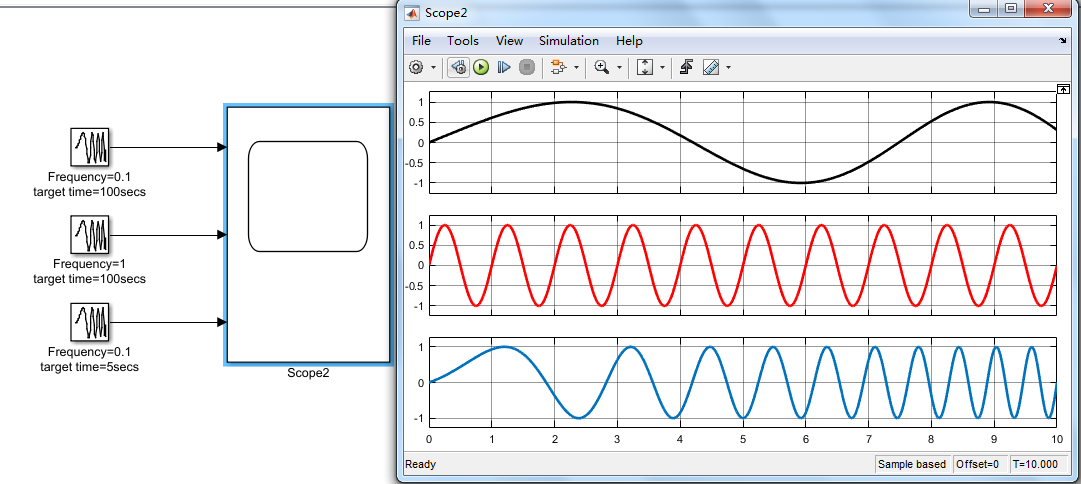Click the red sine wave plot axes

tap(742, 265)
